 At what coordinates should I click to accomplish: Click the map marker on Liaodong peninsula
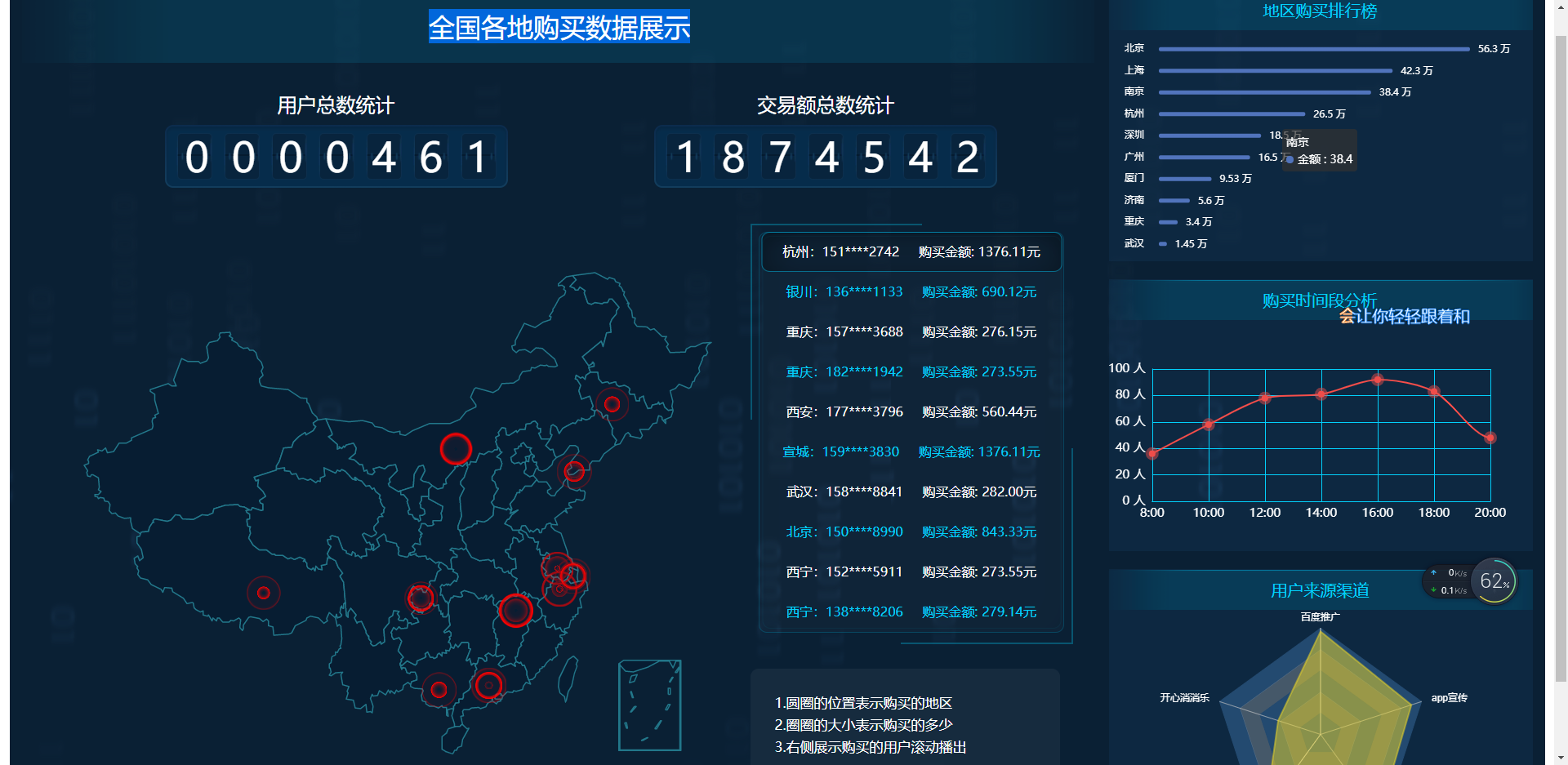574,470
